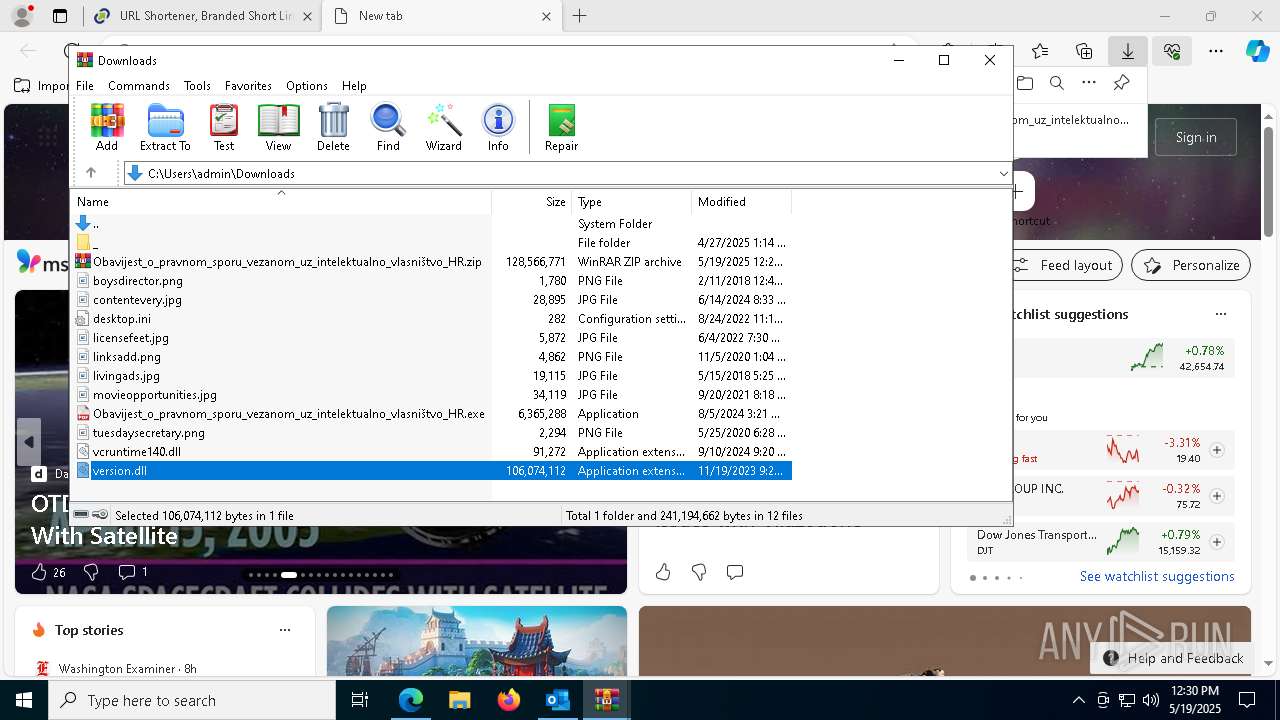The image size is (1280, 720).
Task: Open Edge Downloads icon in toolbar
Action: click(1128, 51)
